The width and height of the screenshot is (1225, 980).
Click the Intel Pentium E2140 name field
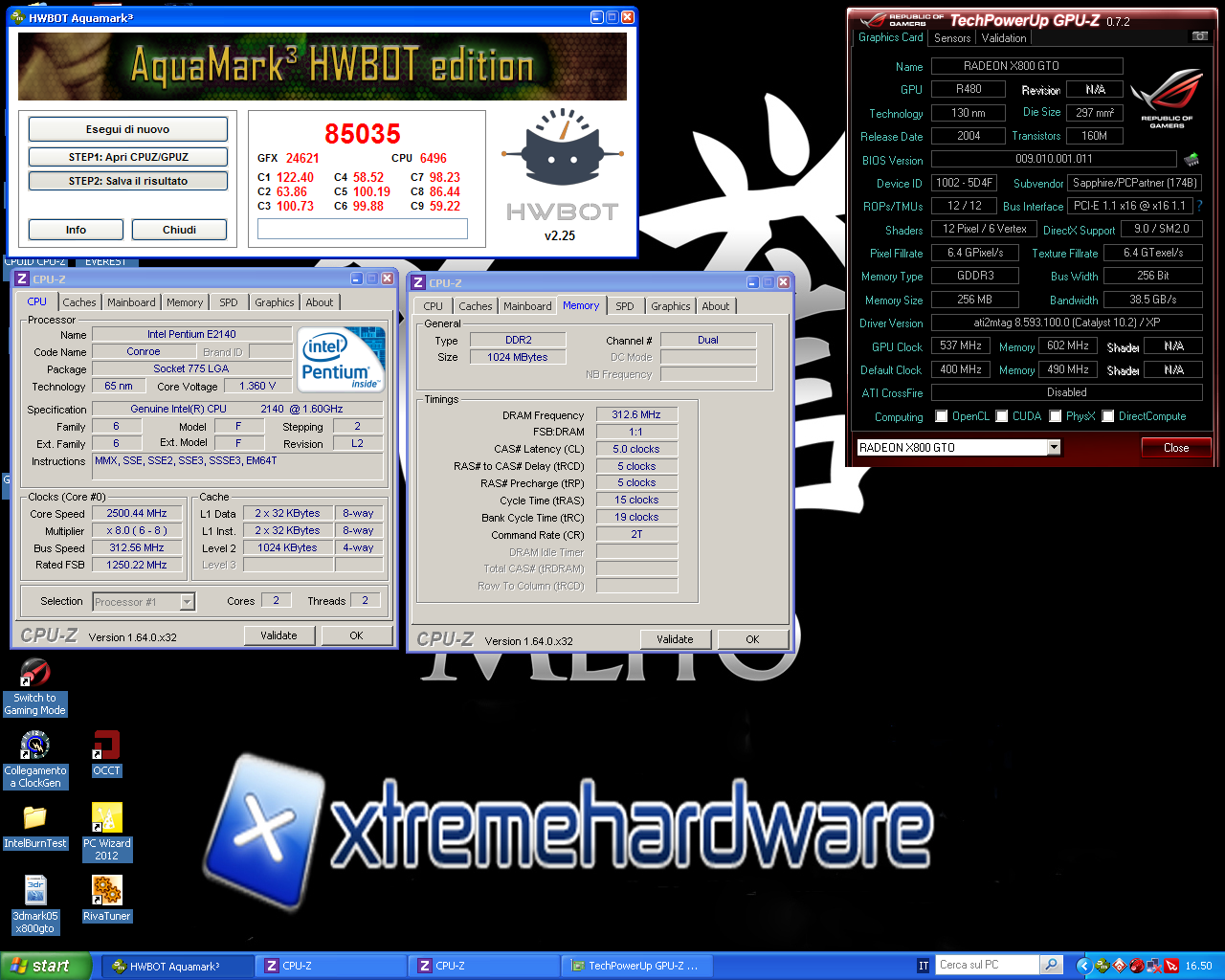191,334
